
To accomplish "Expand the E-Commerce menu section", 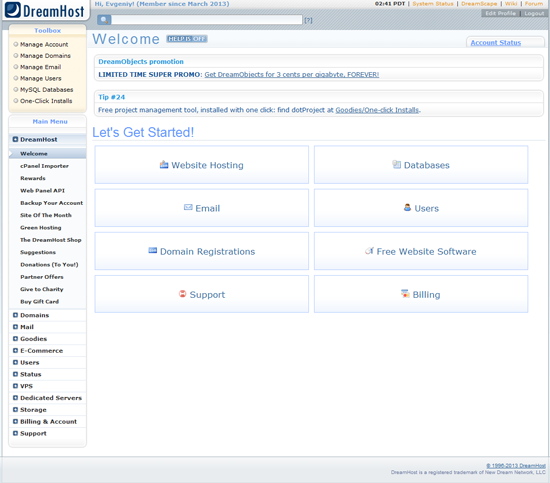I will pos(47,351).
